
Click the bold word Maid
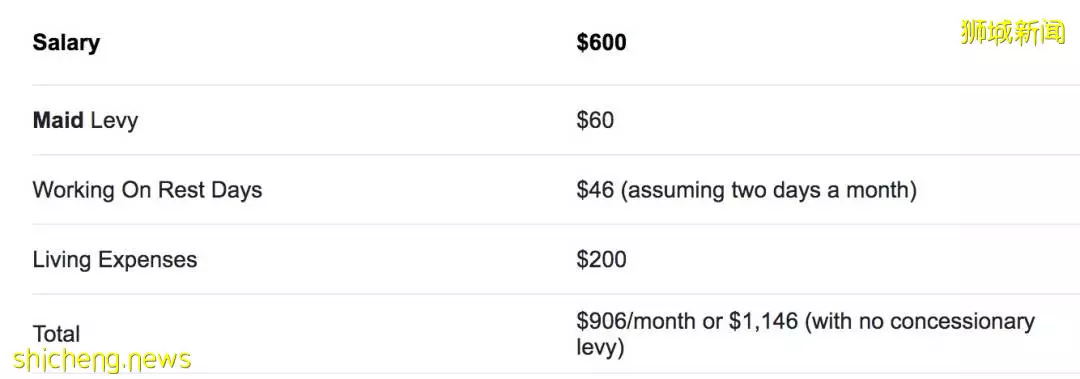[58, 121]
